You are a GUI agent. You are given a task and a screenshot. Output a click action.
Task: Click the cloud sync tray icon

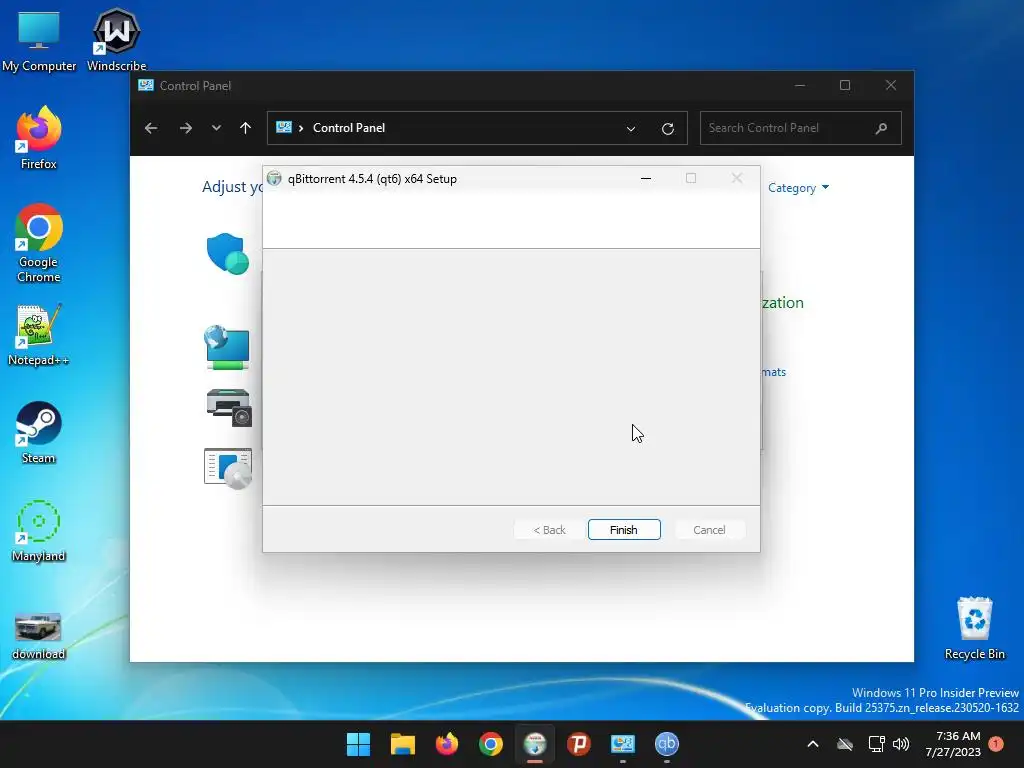pos(845,744)
